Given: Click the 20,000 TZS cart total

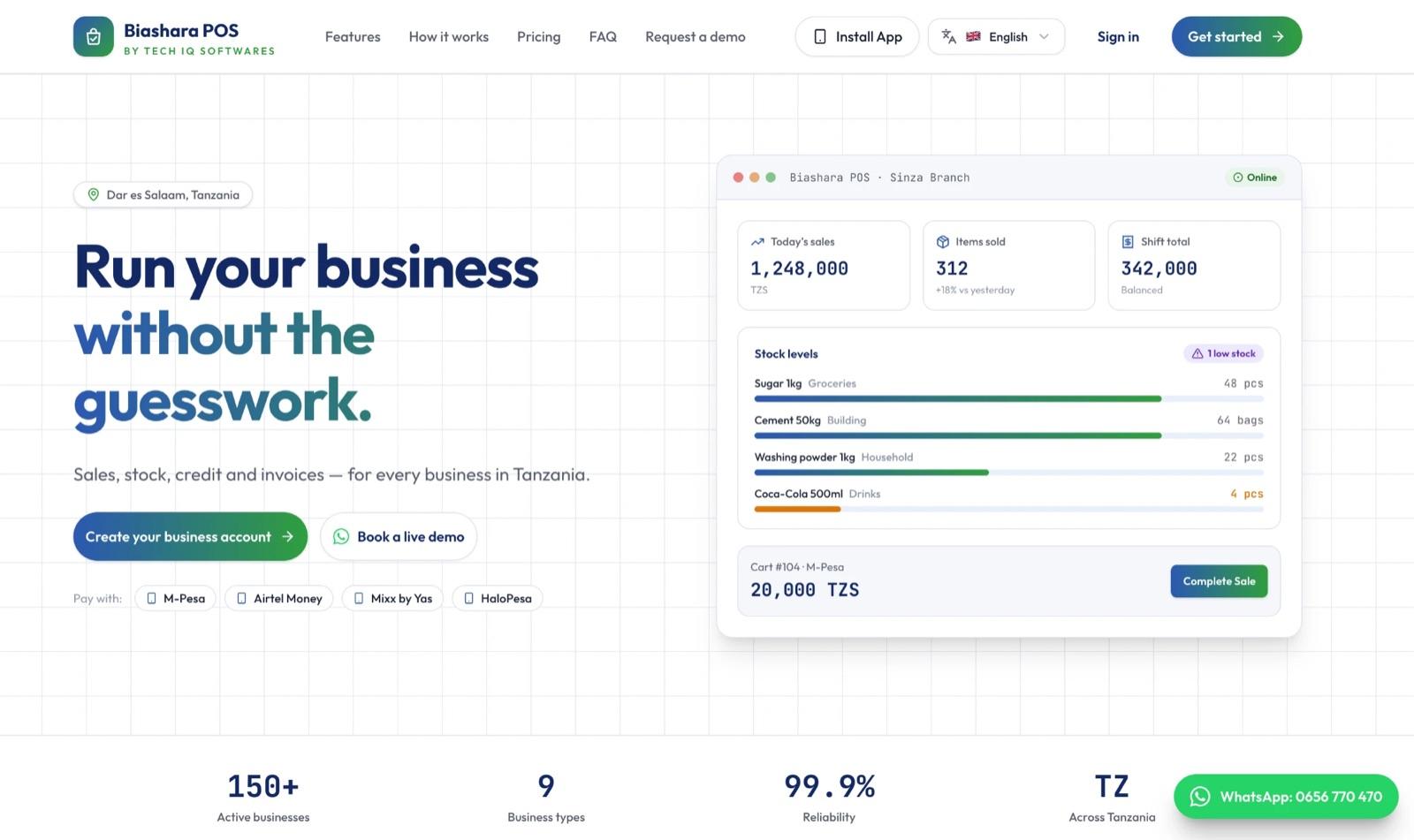Looking at the screenshot, I should pyautogui.click(x=804, y=590).
